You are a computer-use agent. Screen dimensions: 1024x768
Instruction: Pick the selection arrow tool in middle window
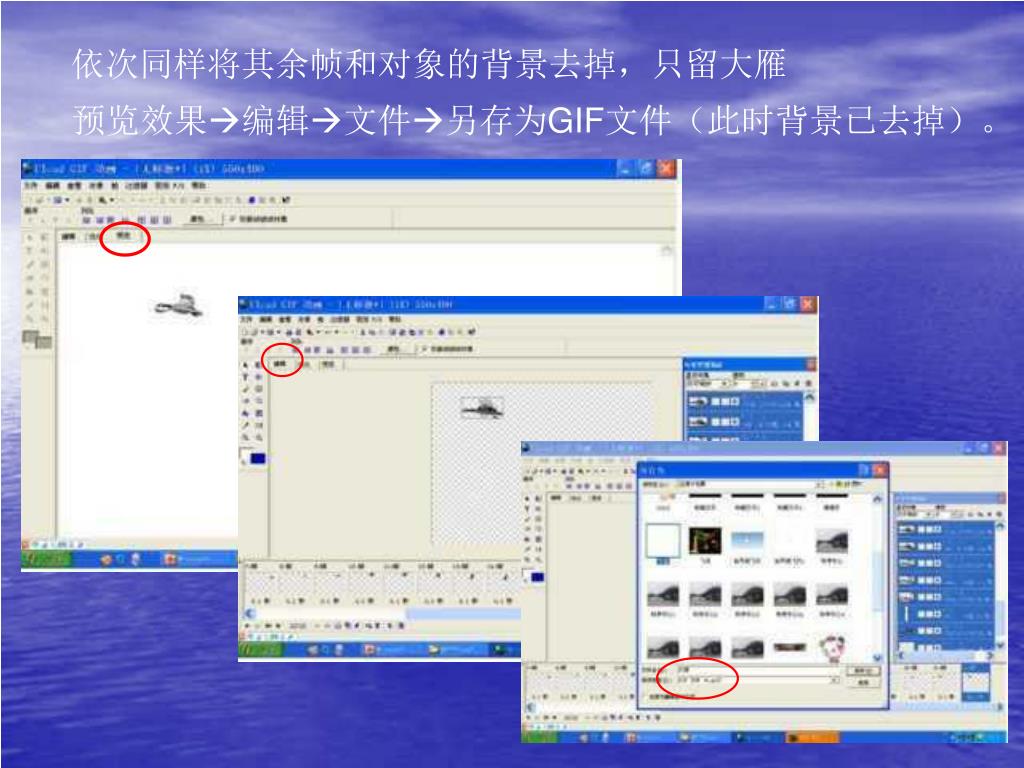(246, 365)
